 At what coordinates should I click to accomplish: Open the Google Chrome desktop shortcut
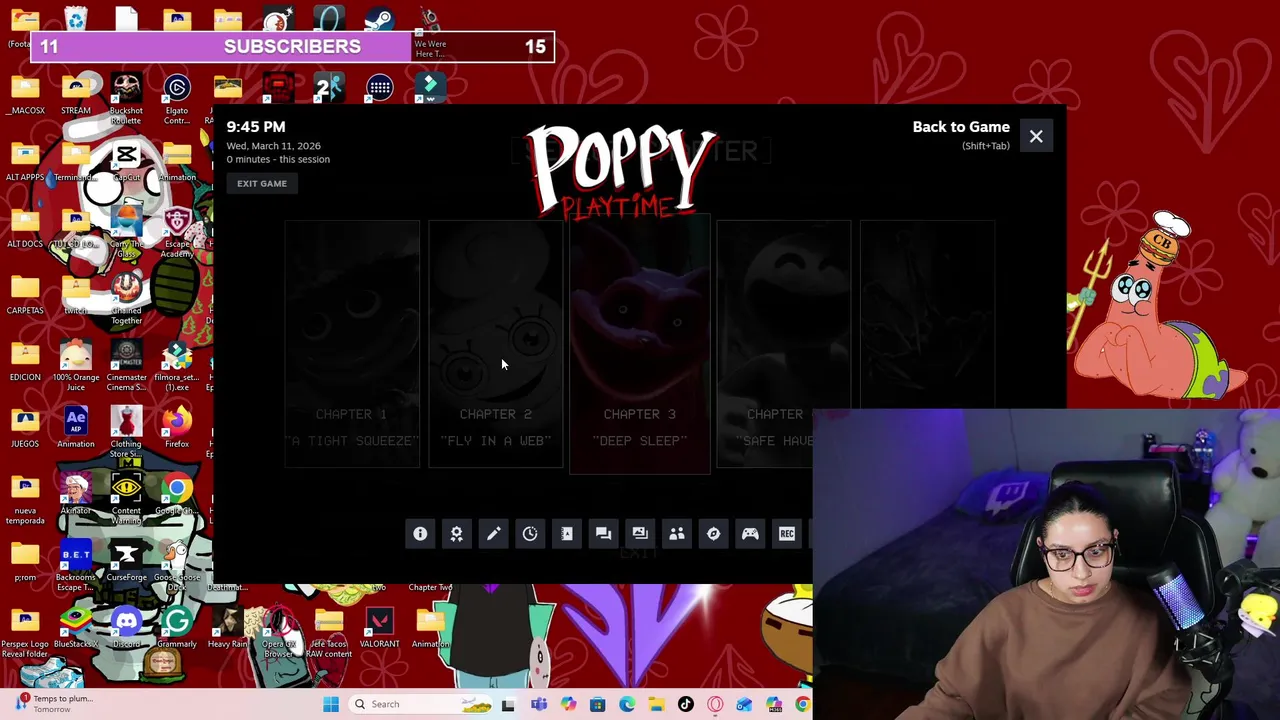[x=177, y=494]
